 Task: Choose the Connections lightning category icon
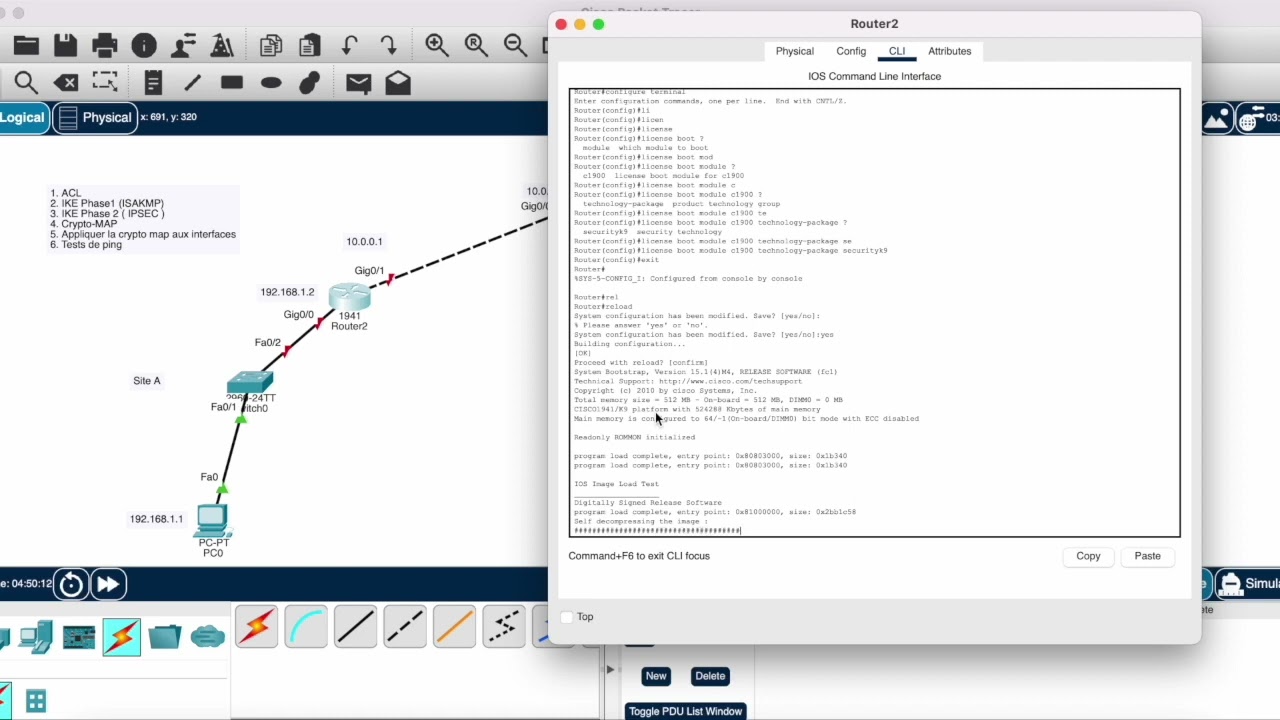coord(122,636)
